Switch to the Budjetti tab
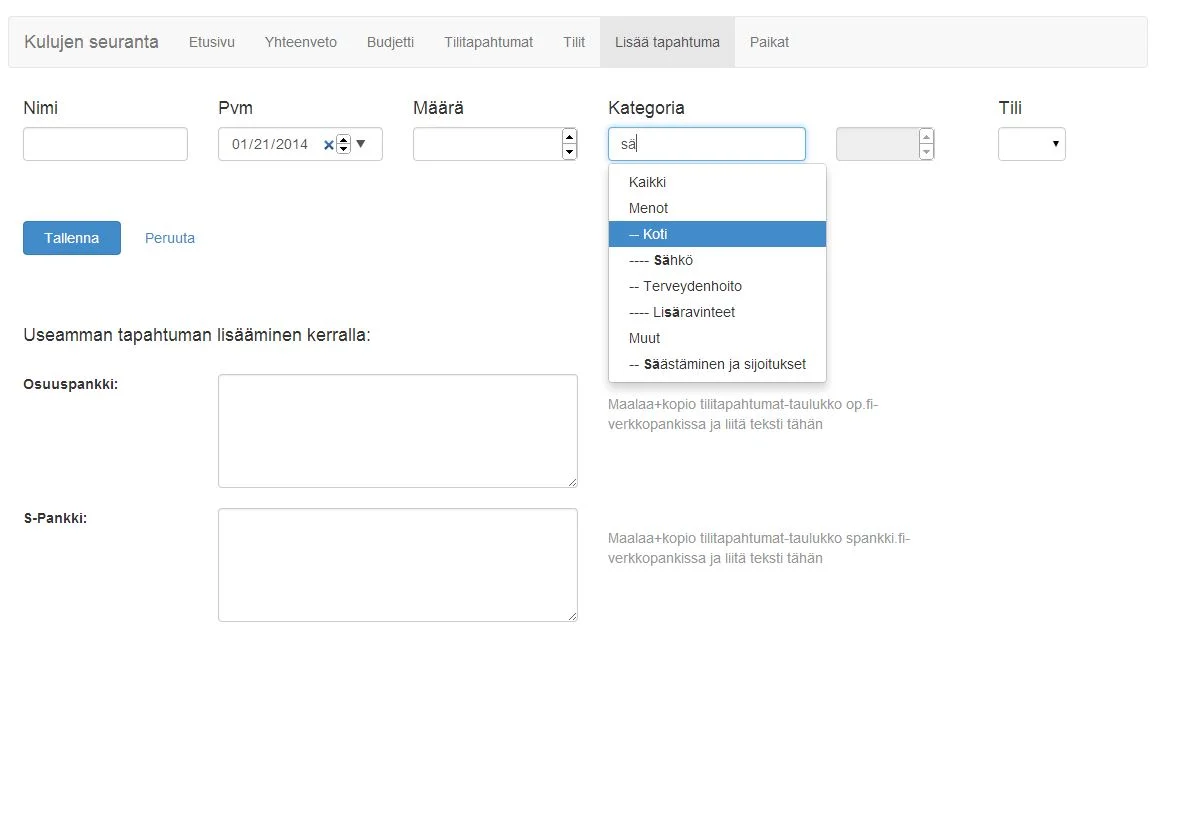 click(x=390, y=42)
